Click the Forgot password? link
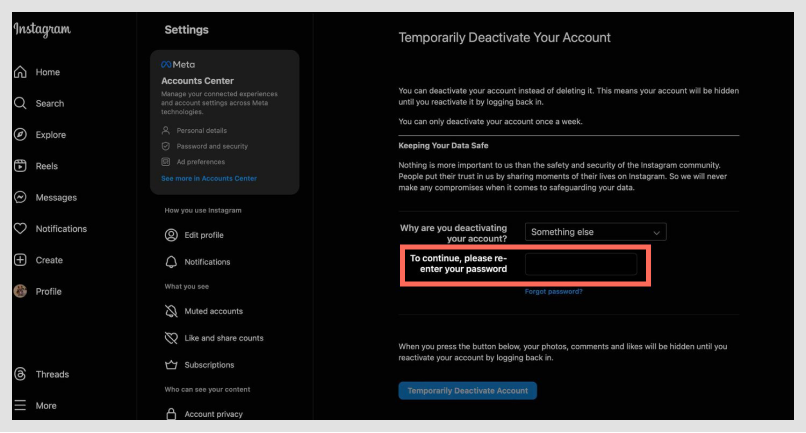The height and width of the screenshot is (433, 806). 554,292
